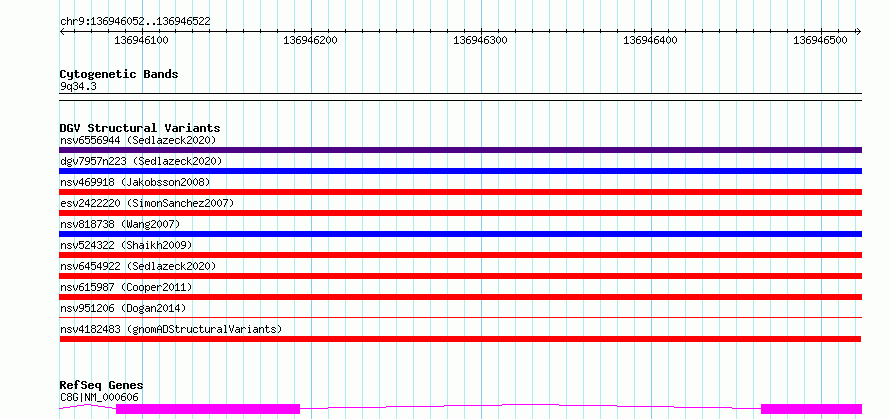Screen dimensions: 890x419
Task: Click the DGV Structural Variants track title
Action: tap(140, 128)
